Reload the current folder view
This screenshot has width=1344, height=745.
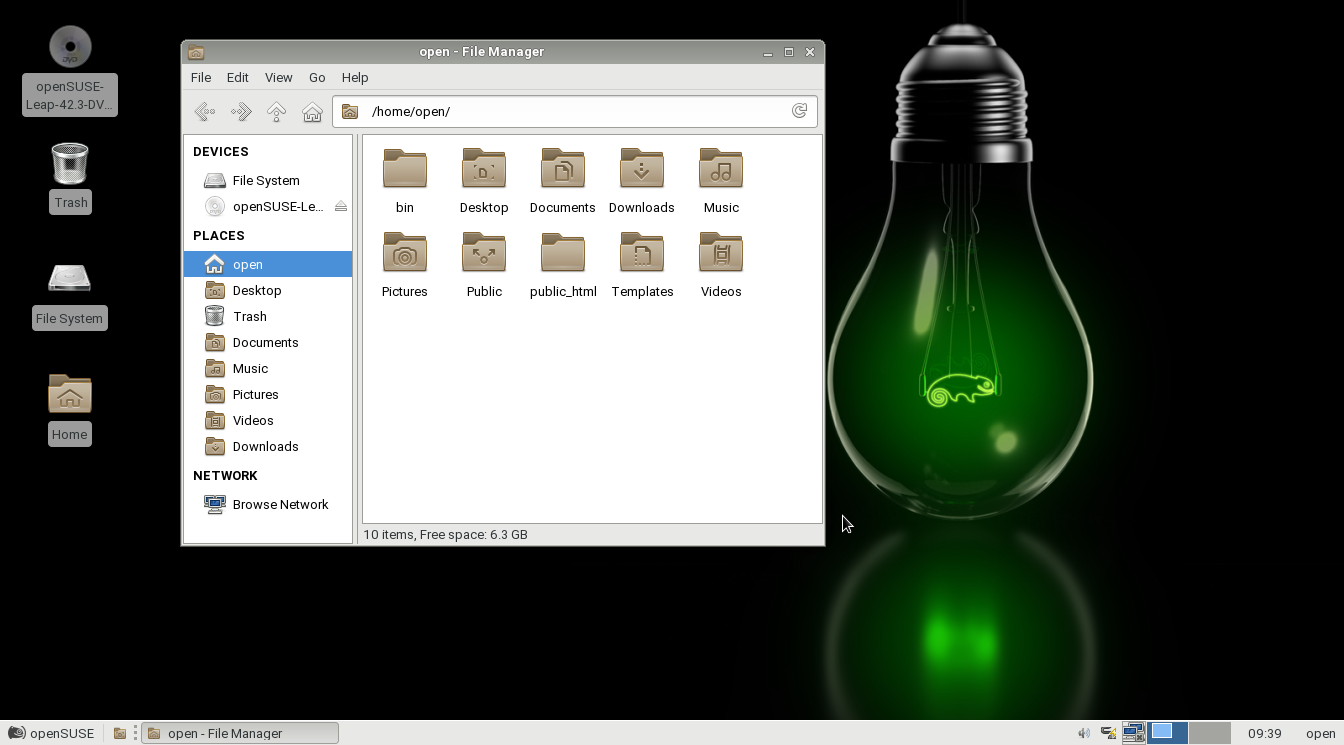coord(799,111)
